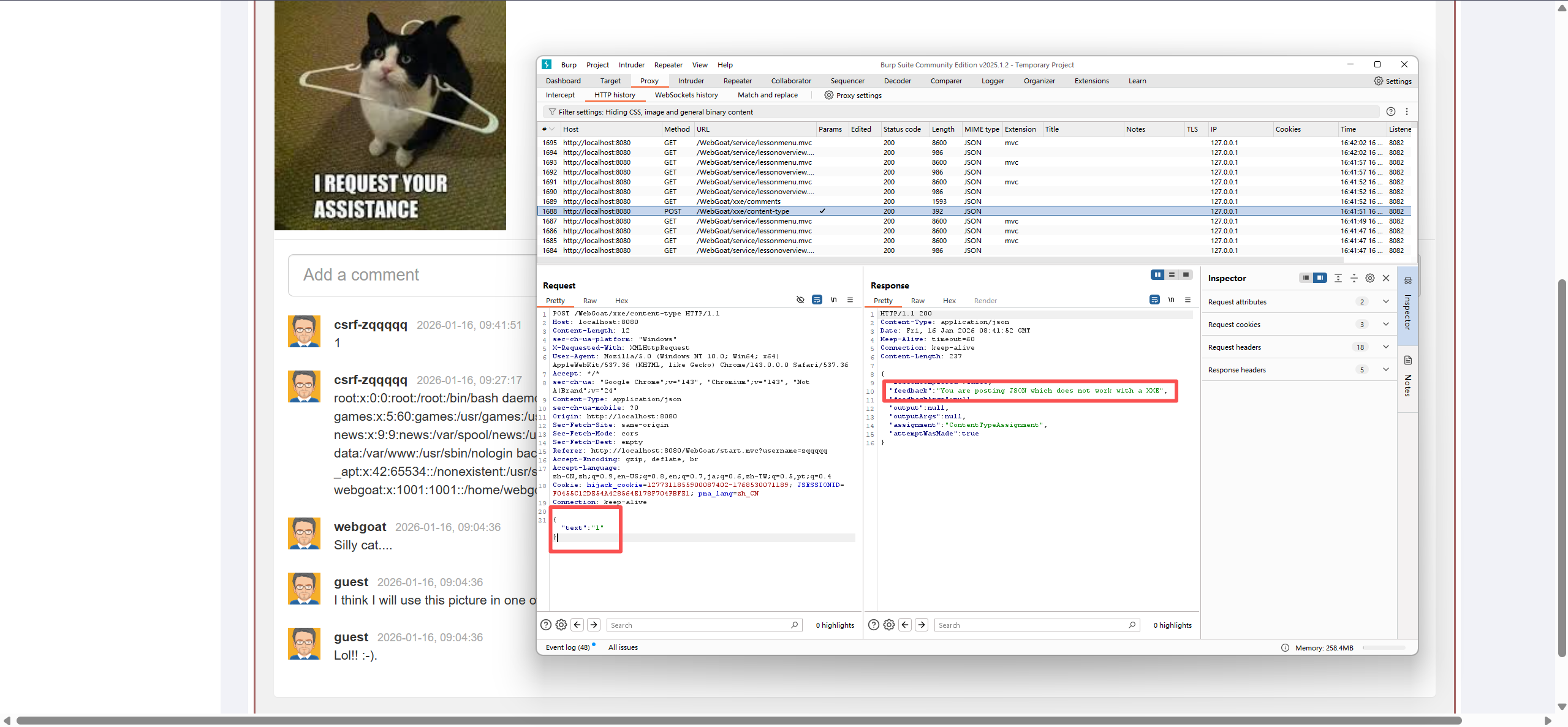The image size is (1568, 727).
Task: Toggle line wrap in Response panel
Action: (x=1154, y=299)
